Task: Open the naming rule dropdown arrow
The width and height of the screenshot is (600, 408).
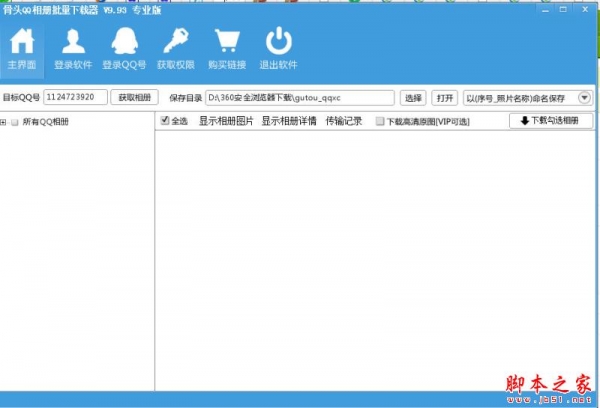Action: [x=584, y=98]
